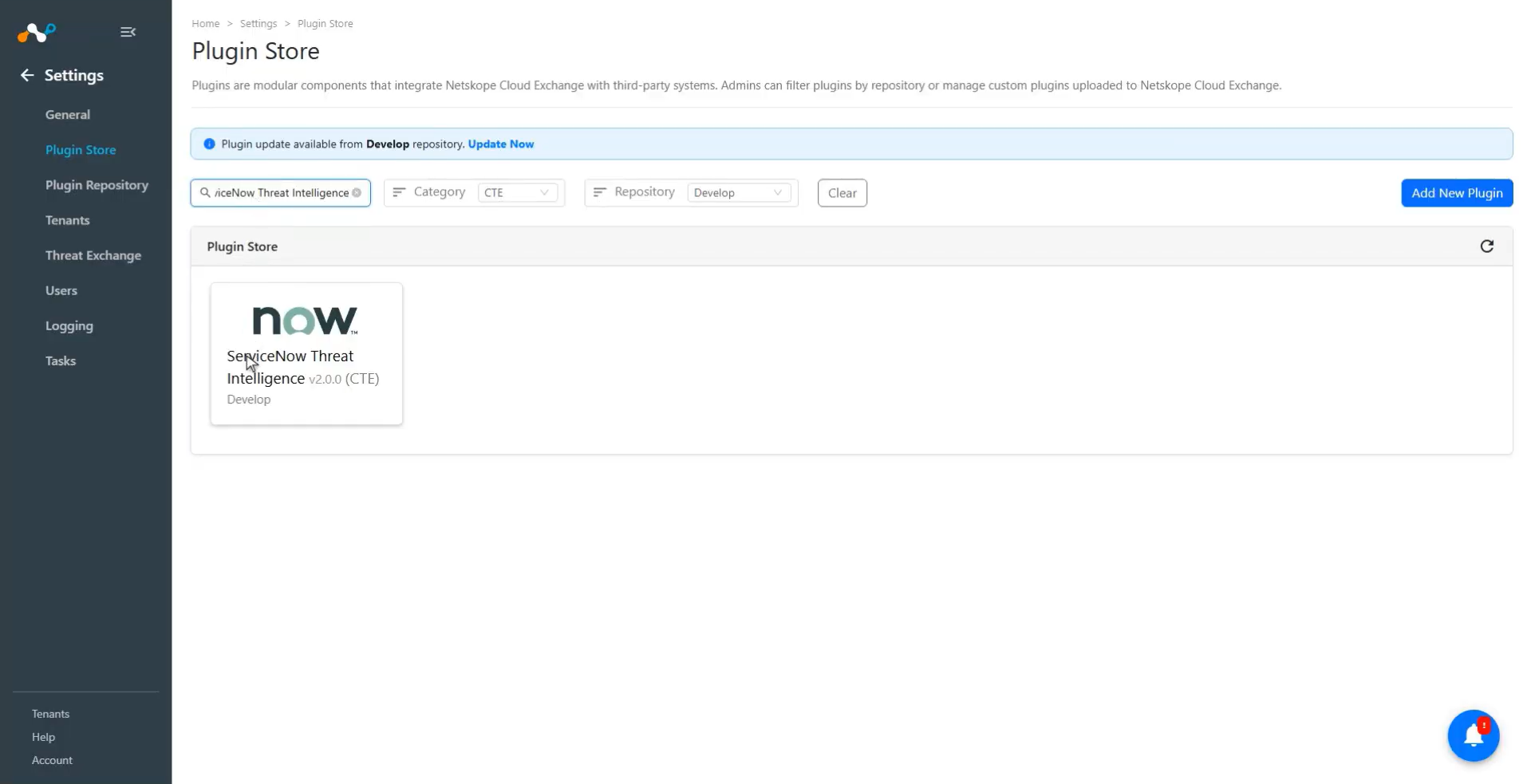Image resolution: width=1531 pixels, height=784 pixels.
Task: Click the Netskope logo icon
Action: [x=37, y=33]
